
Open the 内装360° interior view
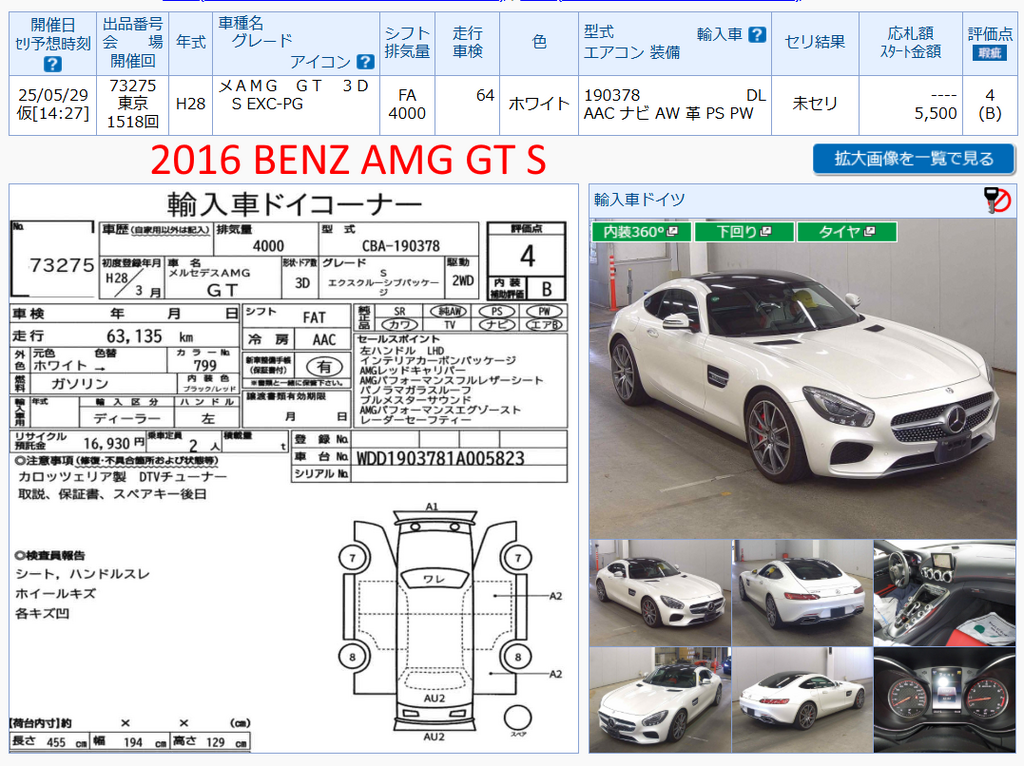point(641,232)
